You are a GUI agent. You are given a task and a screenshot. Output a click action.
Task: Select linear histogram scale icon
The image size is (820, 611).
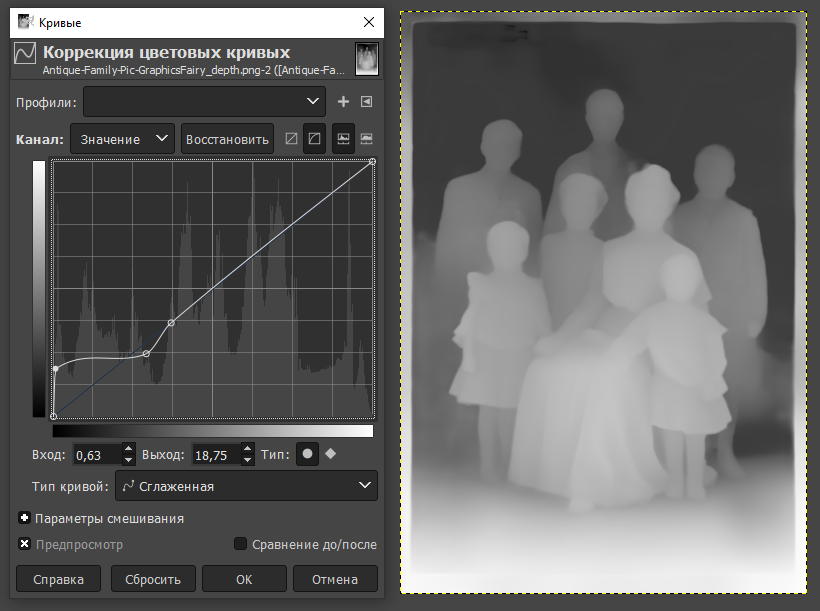point(343,139)
